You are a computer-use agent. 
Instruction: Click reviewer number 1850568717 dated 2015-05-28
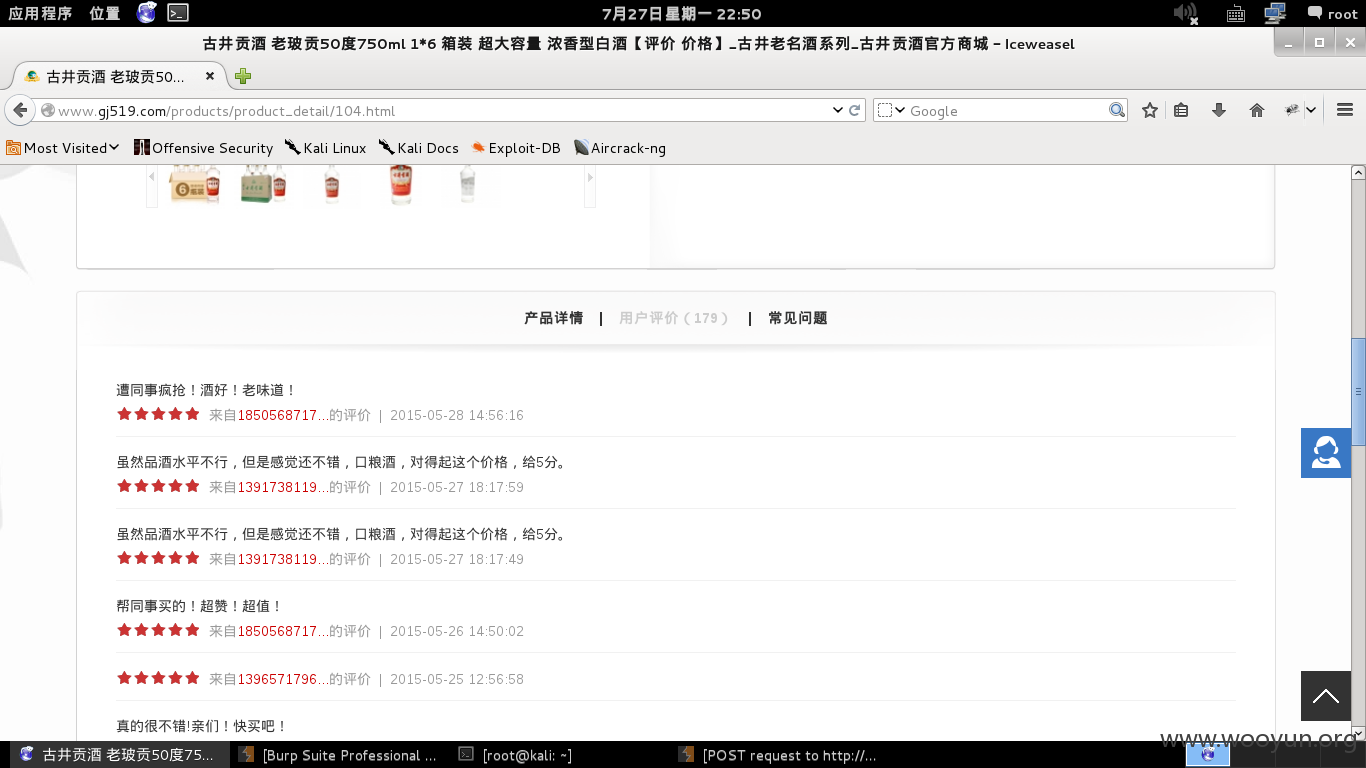click(x=283, y=415)
